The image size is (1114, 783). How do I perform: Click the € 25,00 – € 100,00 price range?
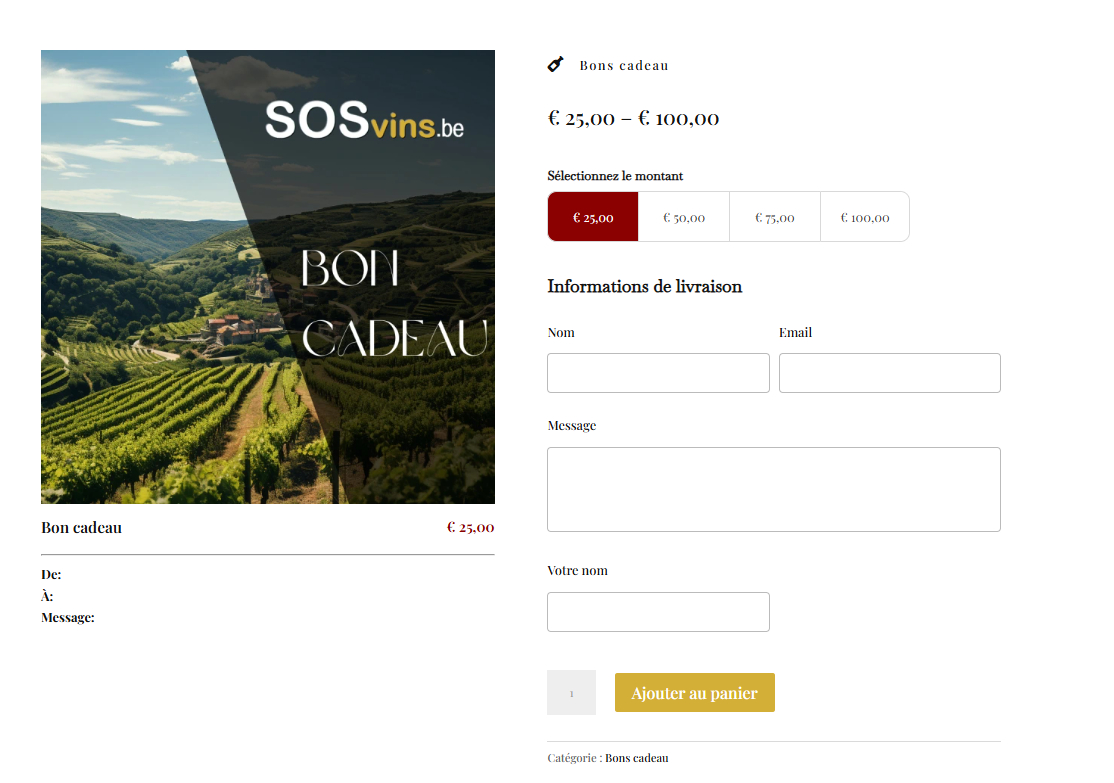click(633, 118)
